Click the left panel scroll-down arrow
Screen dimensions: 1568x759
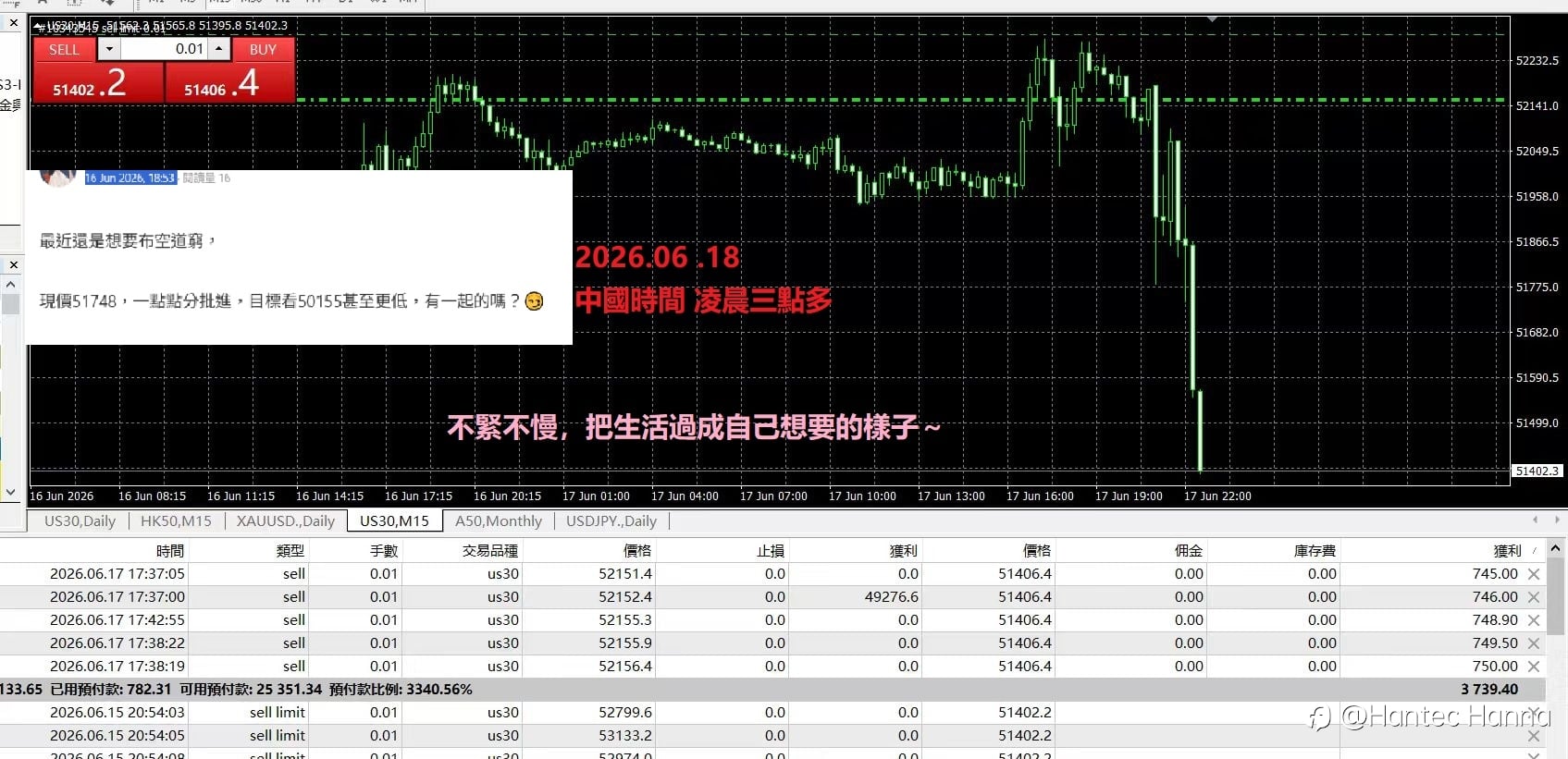point(10,492)
